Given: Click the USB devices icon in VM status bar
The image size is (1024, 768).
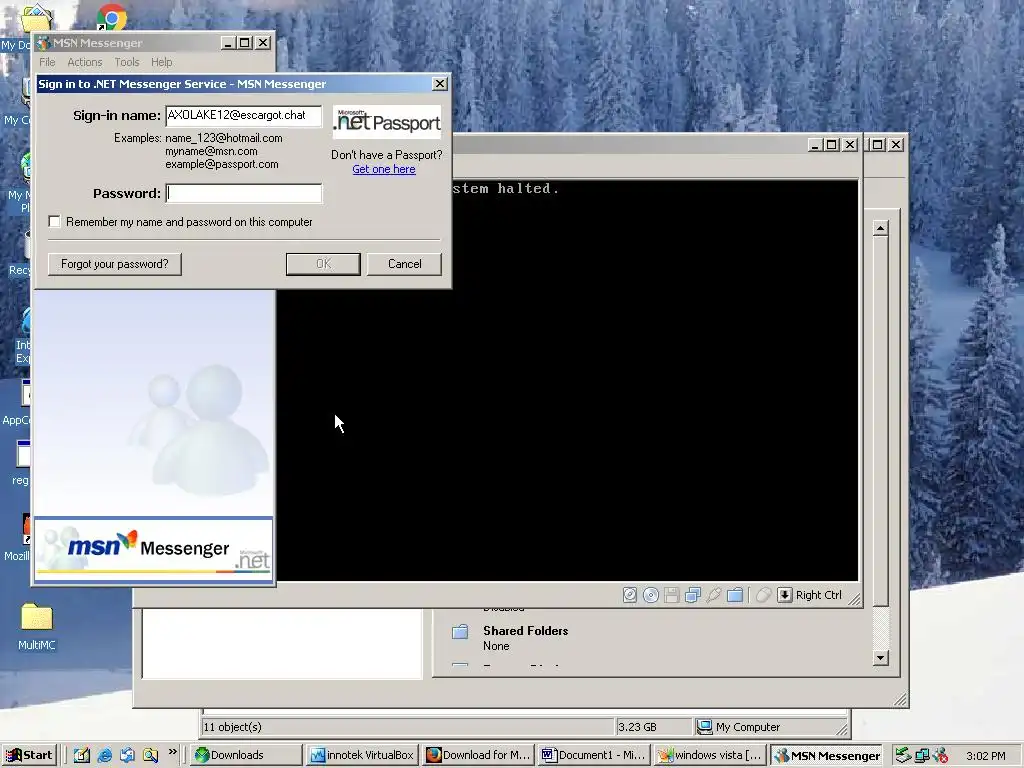Looking at the screenshot, I should click(714, 595).
